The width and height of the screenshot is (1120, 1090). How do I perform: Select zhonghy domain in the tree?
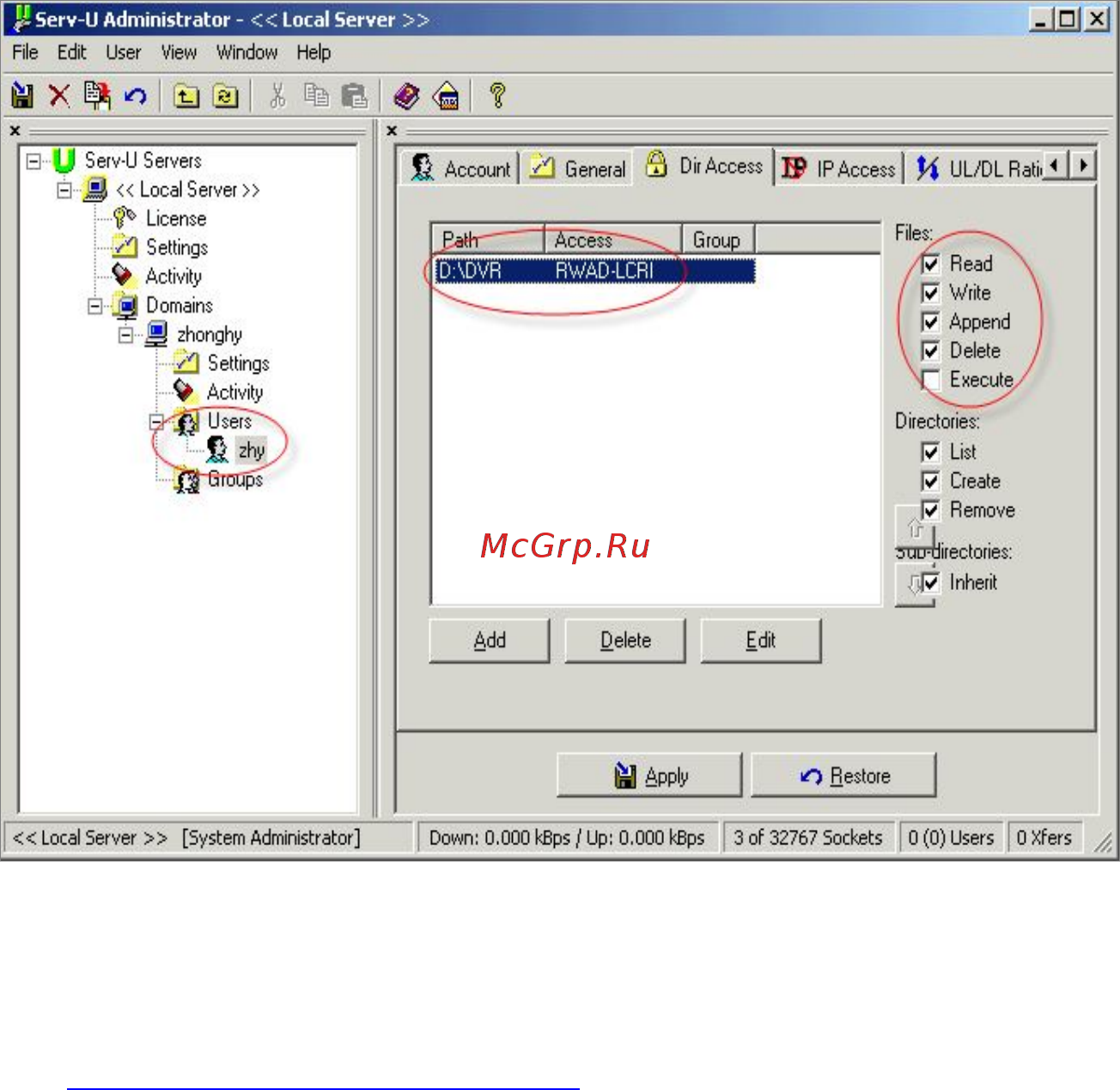(209, 334)
